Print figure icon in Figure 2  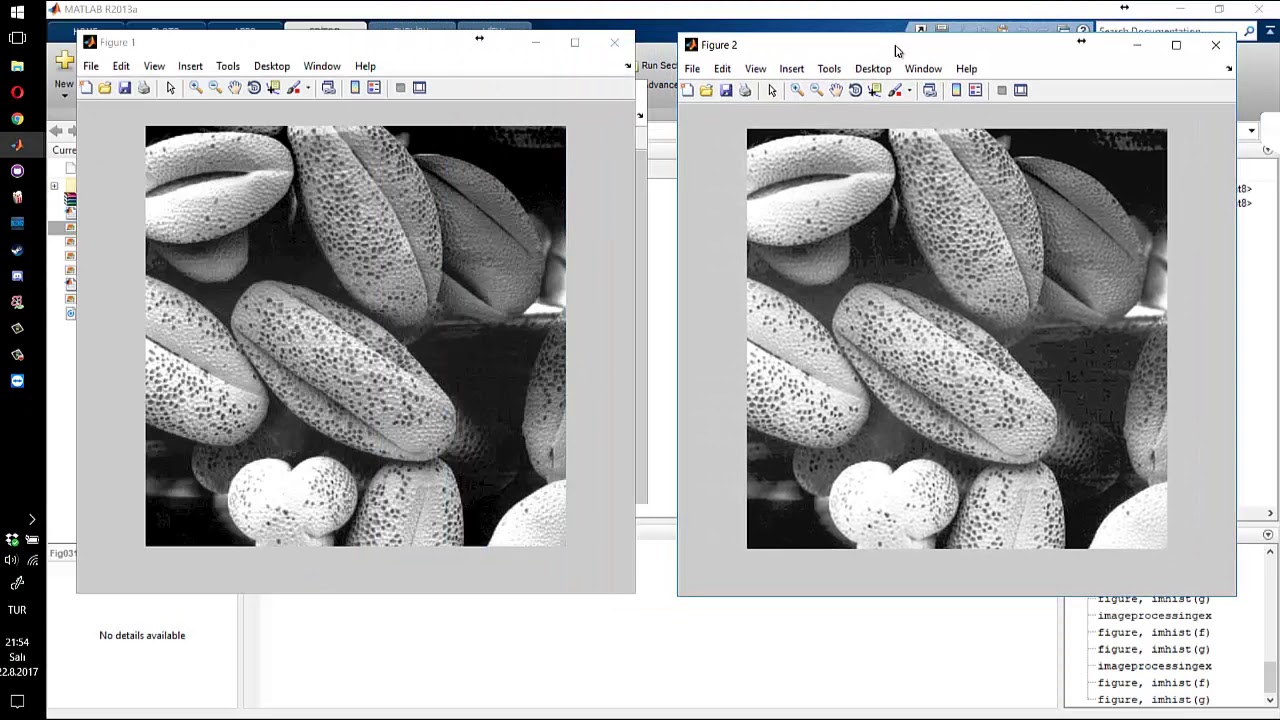(745, 90)
